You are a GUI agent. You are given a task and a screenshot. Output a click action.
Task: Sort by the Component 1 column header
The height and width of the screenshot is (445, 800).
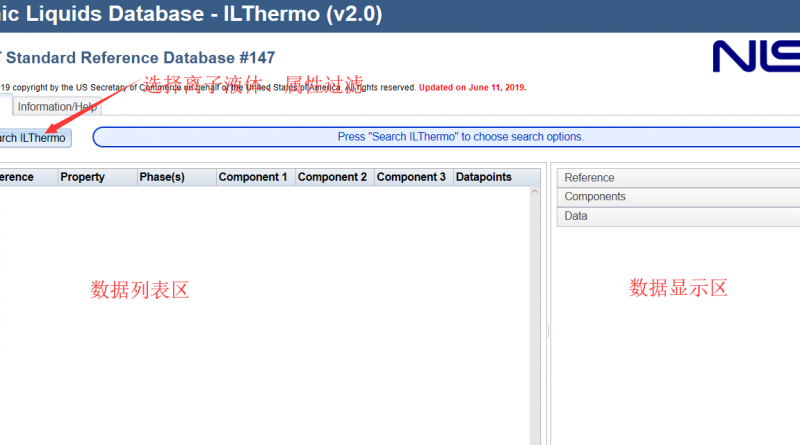(x=256, y=177)
